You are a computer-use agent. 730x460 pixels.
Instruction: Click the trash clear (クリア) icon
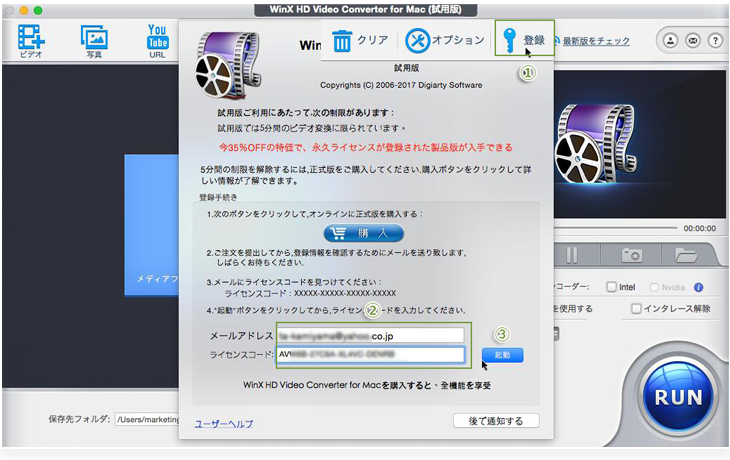[342, 41]
